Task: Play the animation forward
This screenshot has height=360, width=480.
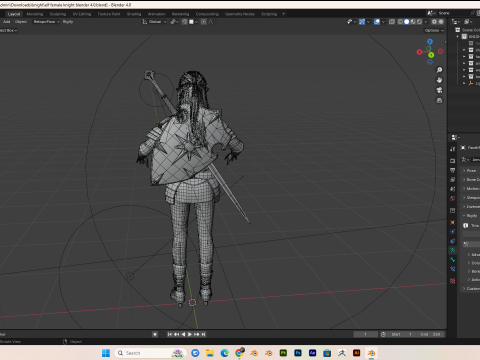Action: coord(190,334)
